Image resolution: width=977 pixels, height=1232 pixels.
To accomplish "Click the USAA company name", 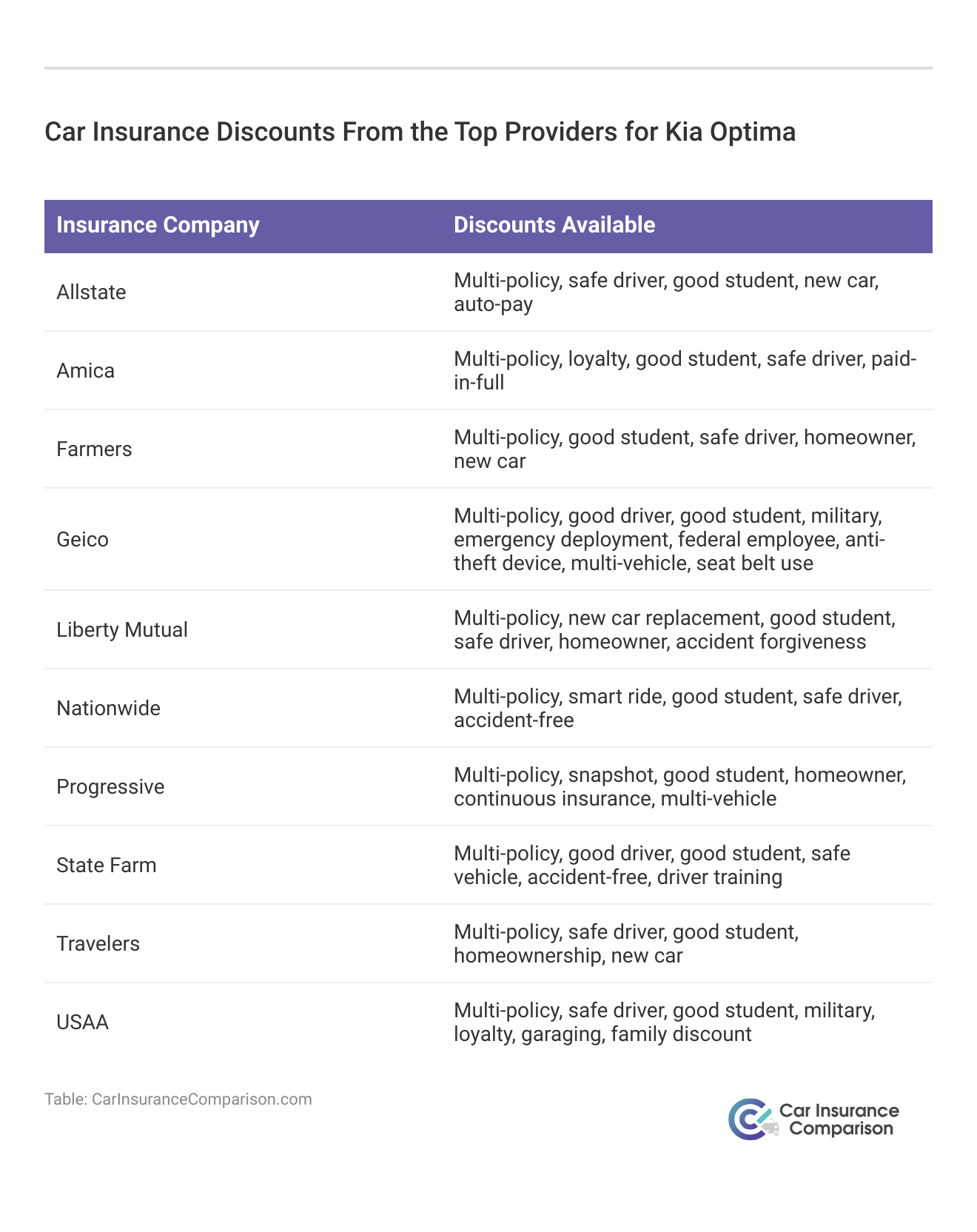I will click(x=82, y=1022).
